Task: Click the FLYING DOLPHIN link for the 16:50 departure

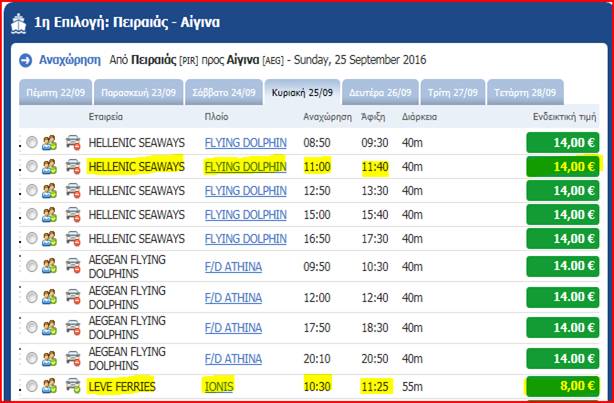Action: click(x=245, y=238)
